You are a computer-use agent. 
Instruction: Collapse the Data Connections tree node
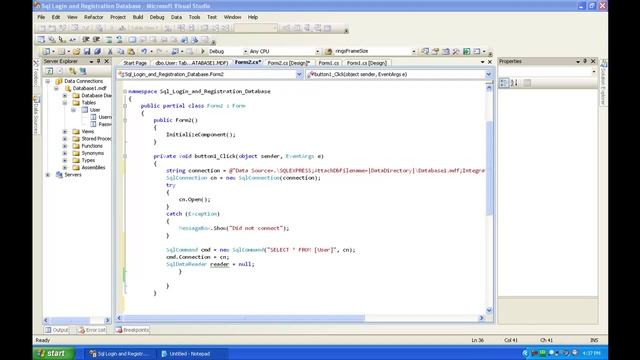click(x=48, y=81)
